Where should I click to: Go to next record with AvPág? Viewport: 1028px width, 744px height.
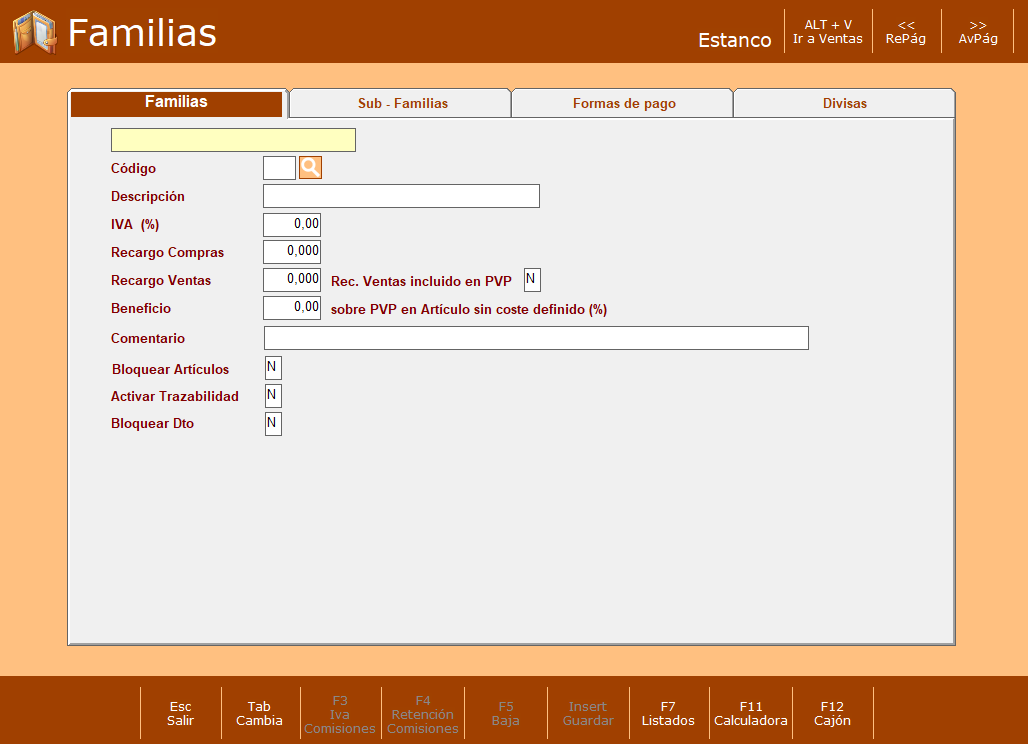click(x=978, y=32)
